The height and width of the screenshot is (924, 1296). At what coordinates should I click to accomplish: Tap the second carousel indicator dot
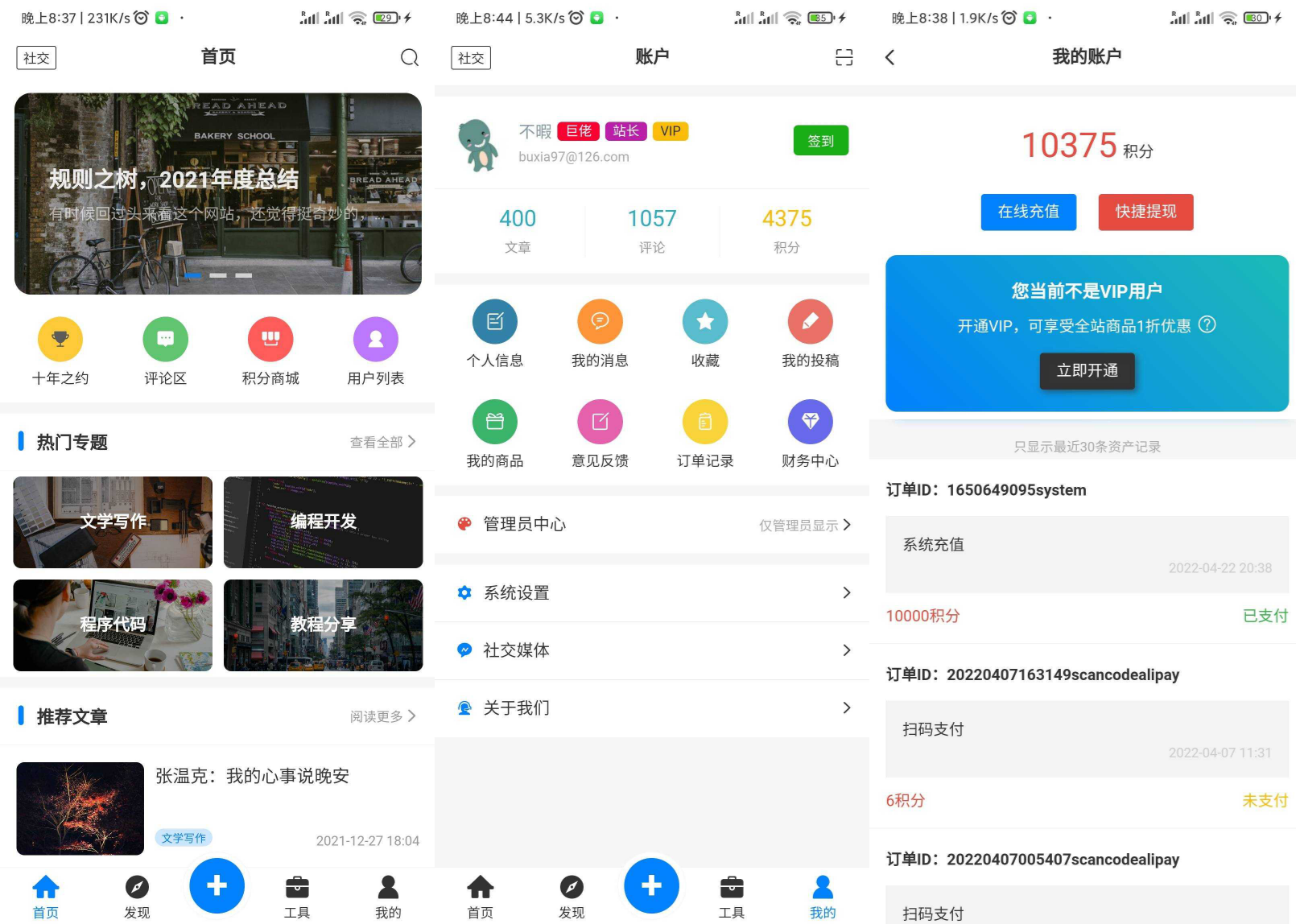click(x=218, y=274)
